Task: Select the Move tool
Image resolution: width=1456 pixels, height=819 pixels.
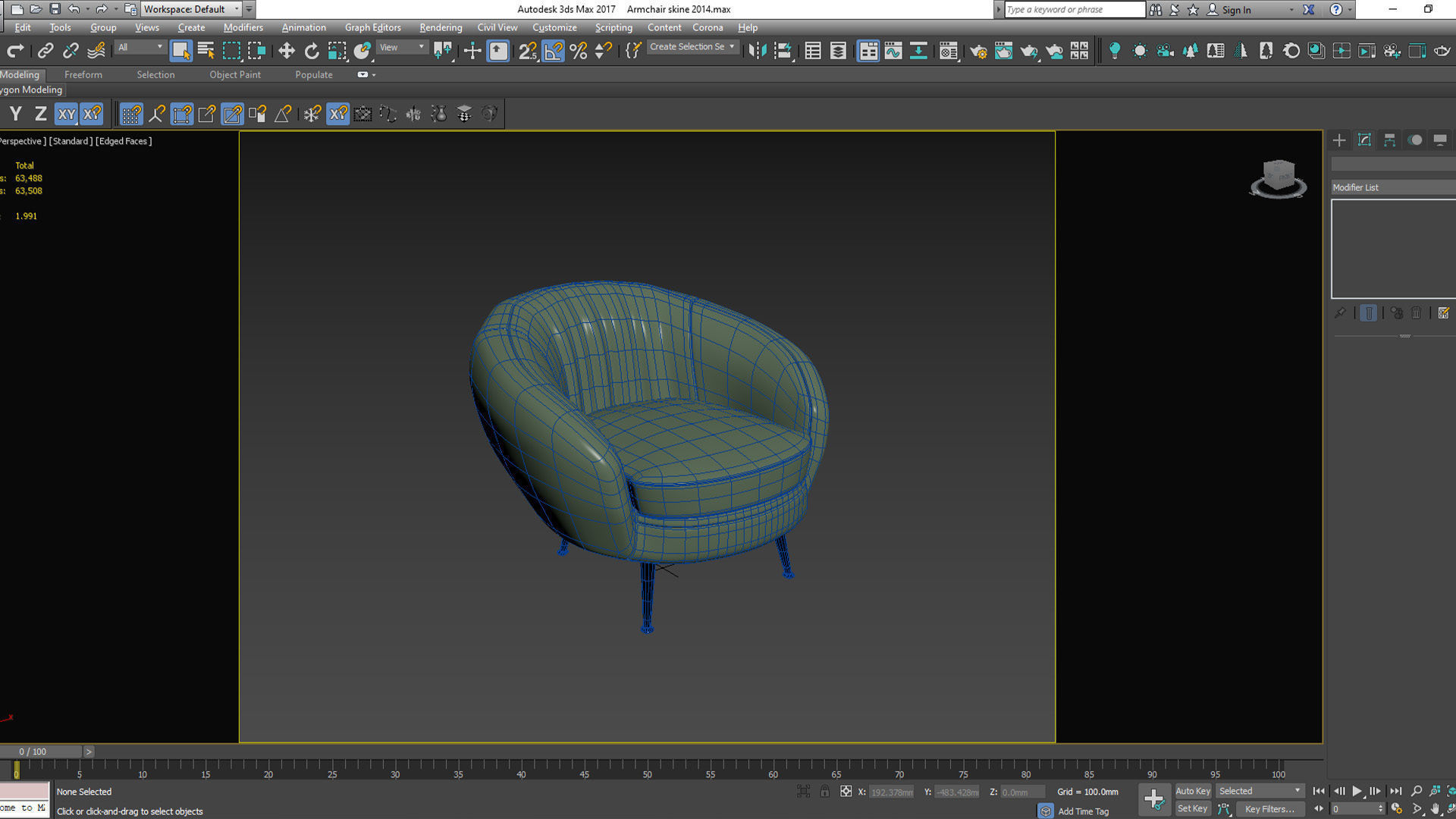Action: click(286, 51)
